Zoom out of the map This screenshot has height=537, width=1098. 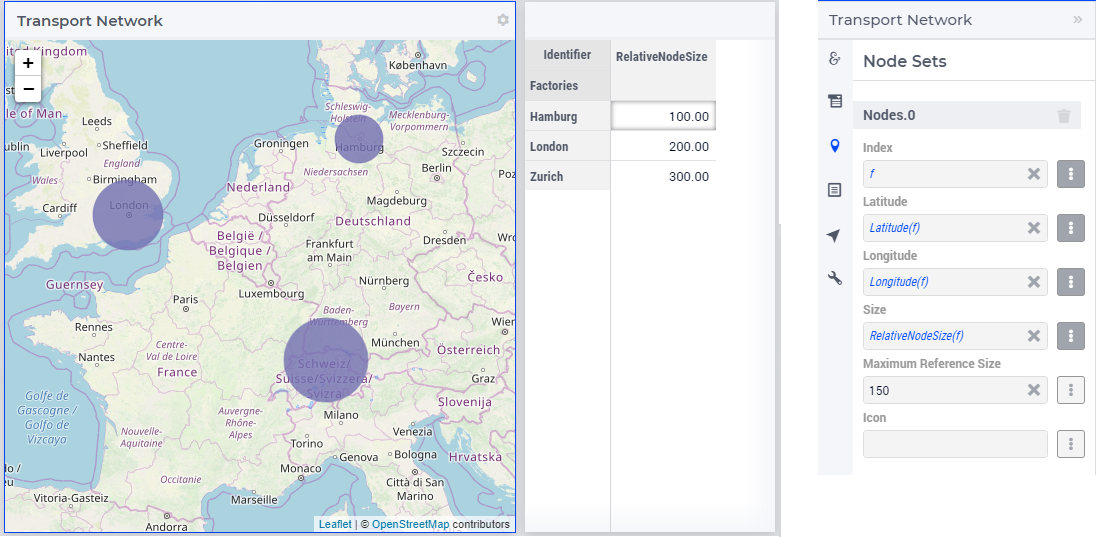pyautogui.click(x=28, y=89)
